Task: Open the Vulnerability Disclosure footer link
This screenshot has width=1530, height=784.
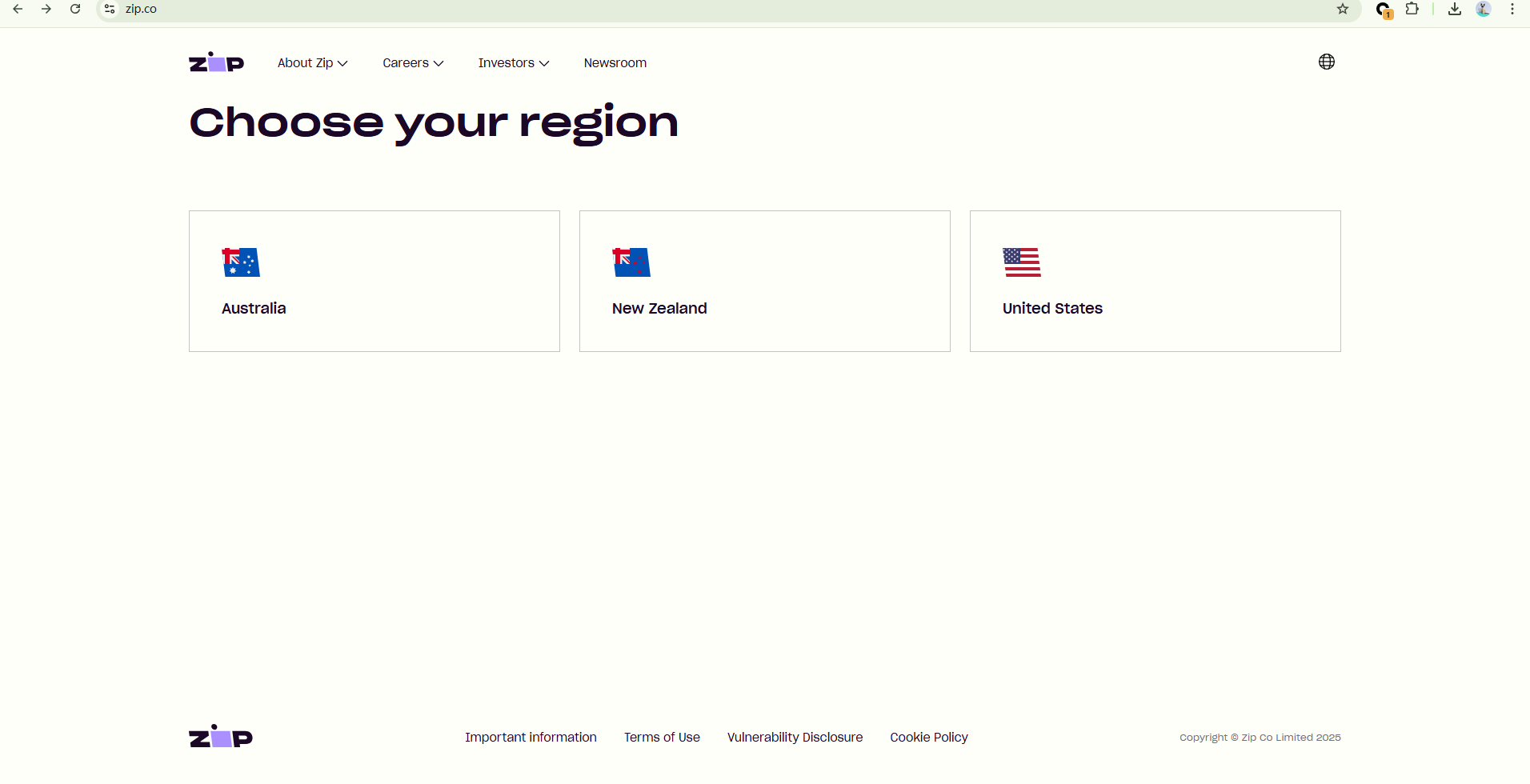Action: [795, 738]
